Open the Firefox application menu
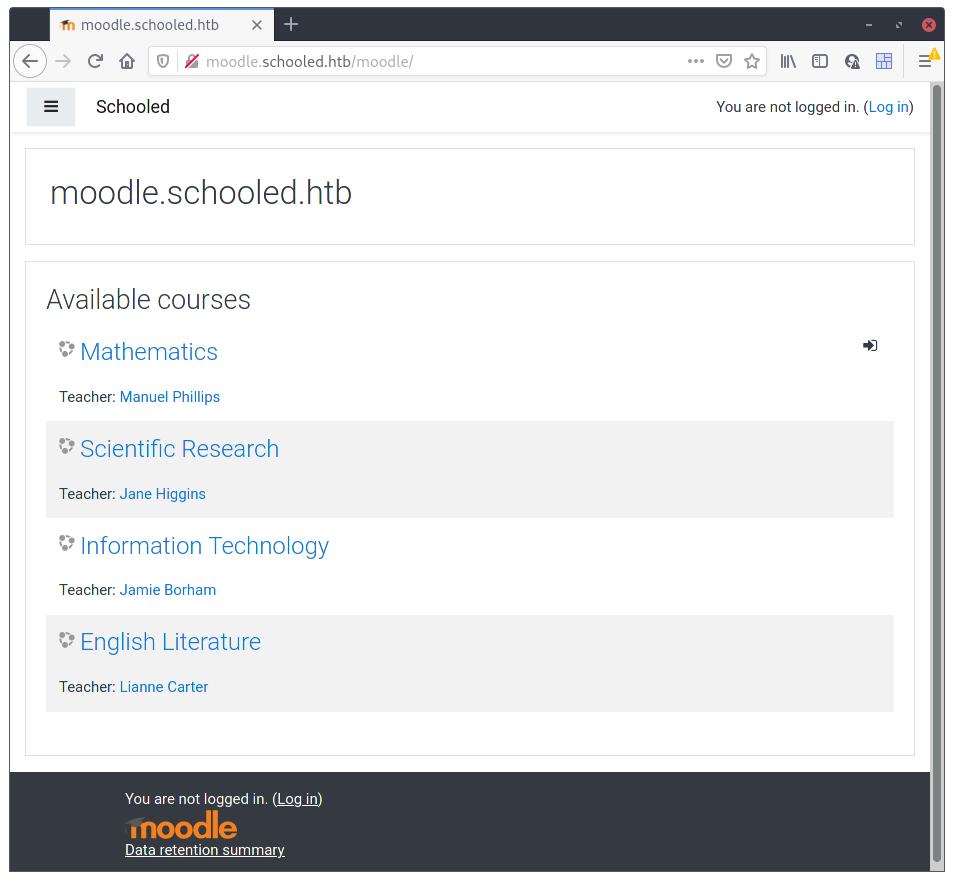954x881 pixels. [x=928, y=61]
